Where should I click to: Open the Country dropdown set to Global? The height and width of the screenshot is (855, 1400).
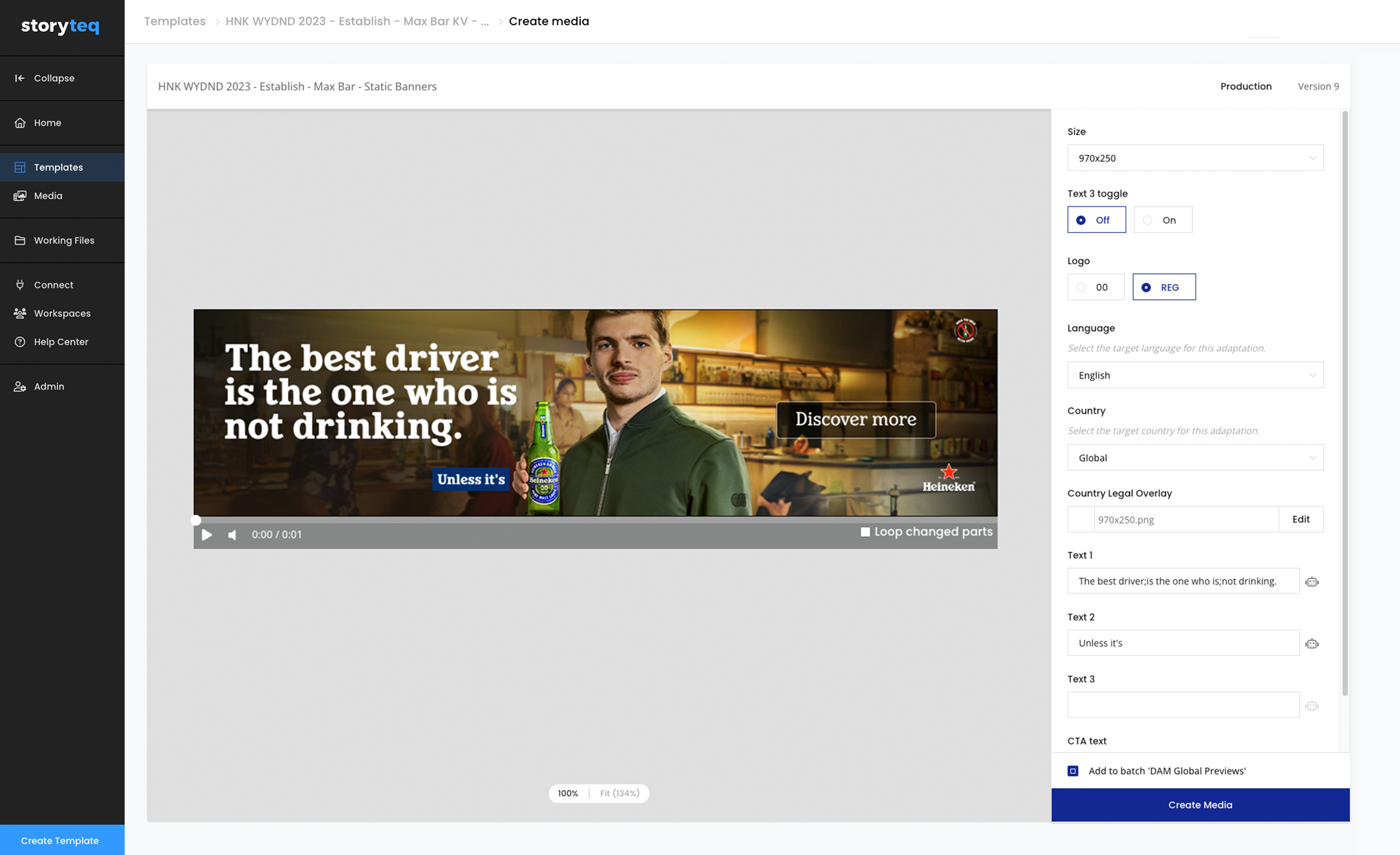(1195, 458)
